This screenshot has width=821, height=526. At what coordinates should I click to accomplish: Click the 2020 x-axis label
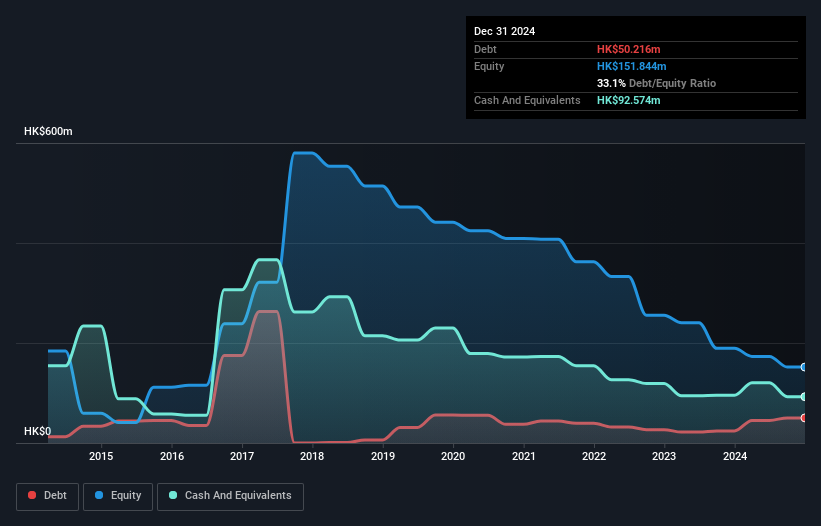tap(453, 456)
